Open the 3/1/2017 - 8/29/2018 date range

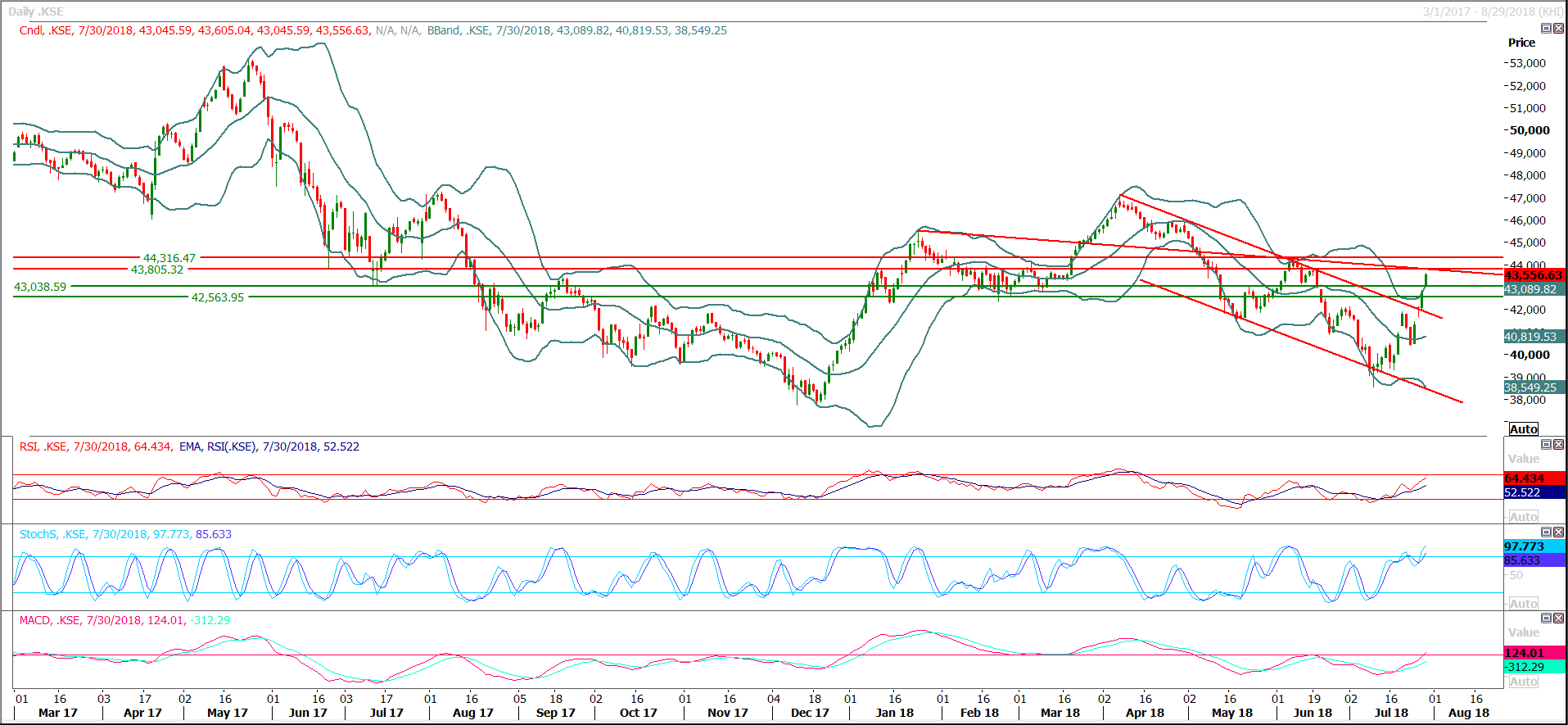(1492, 11)
